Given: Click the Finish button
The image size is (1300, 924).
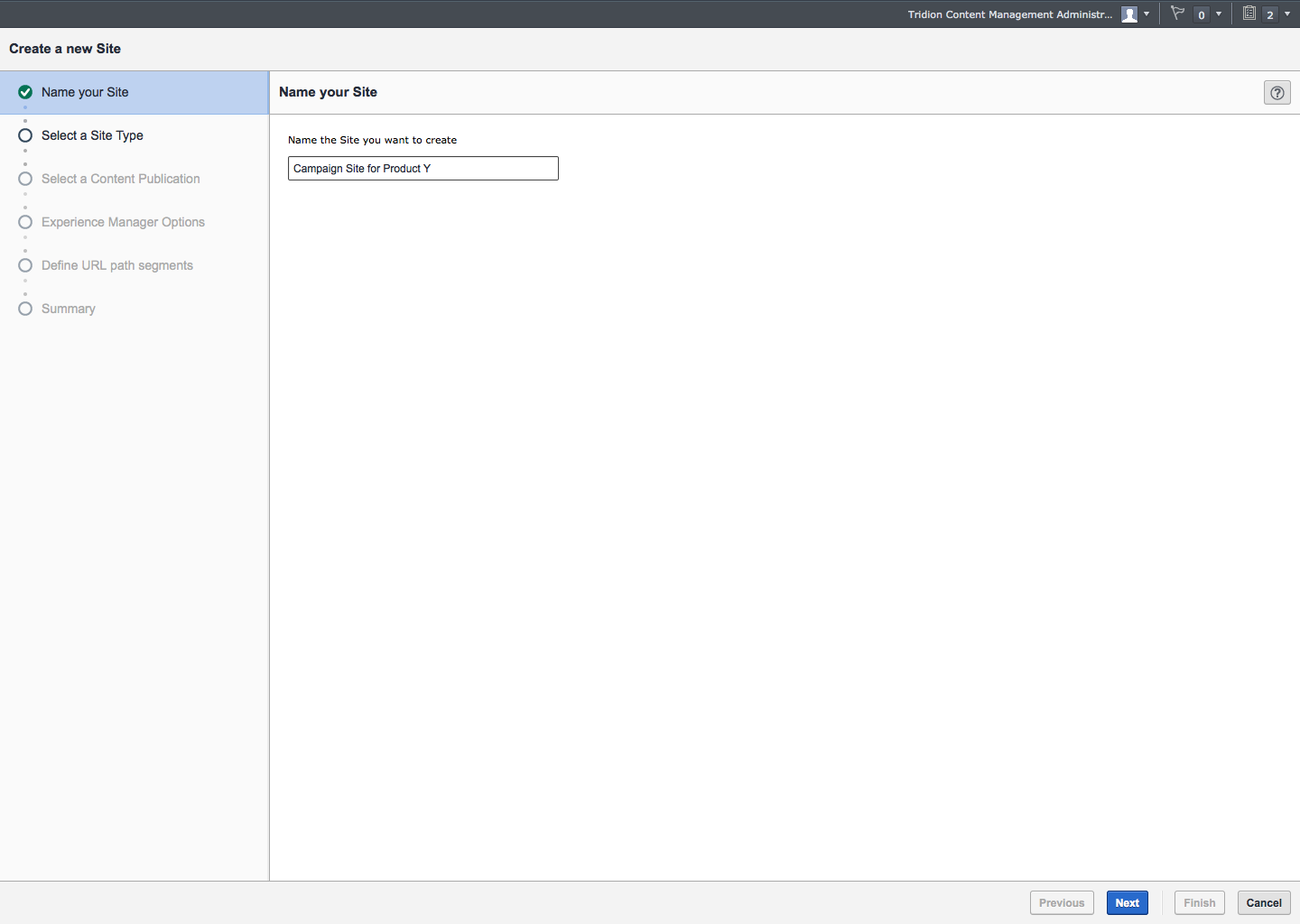Looking at the screenshot, I should click(1199, 902).
